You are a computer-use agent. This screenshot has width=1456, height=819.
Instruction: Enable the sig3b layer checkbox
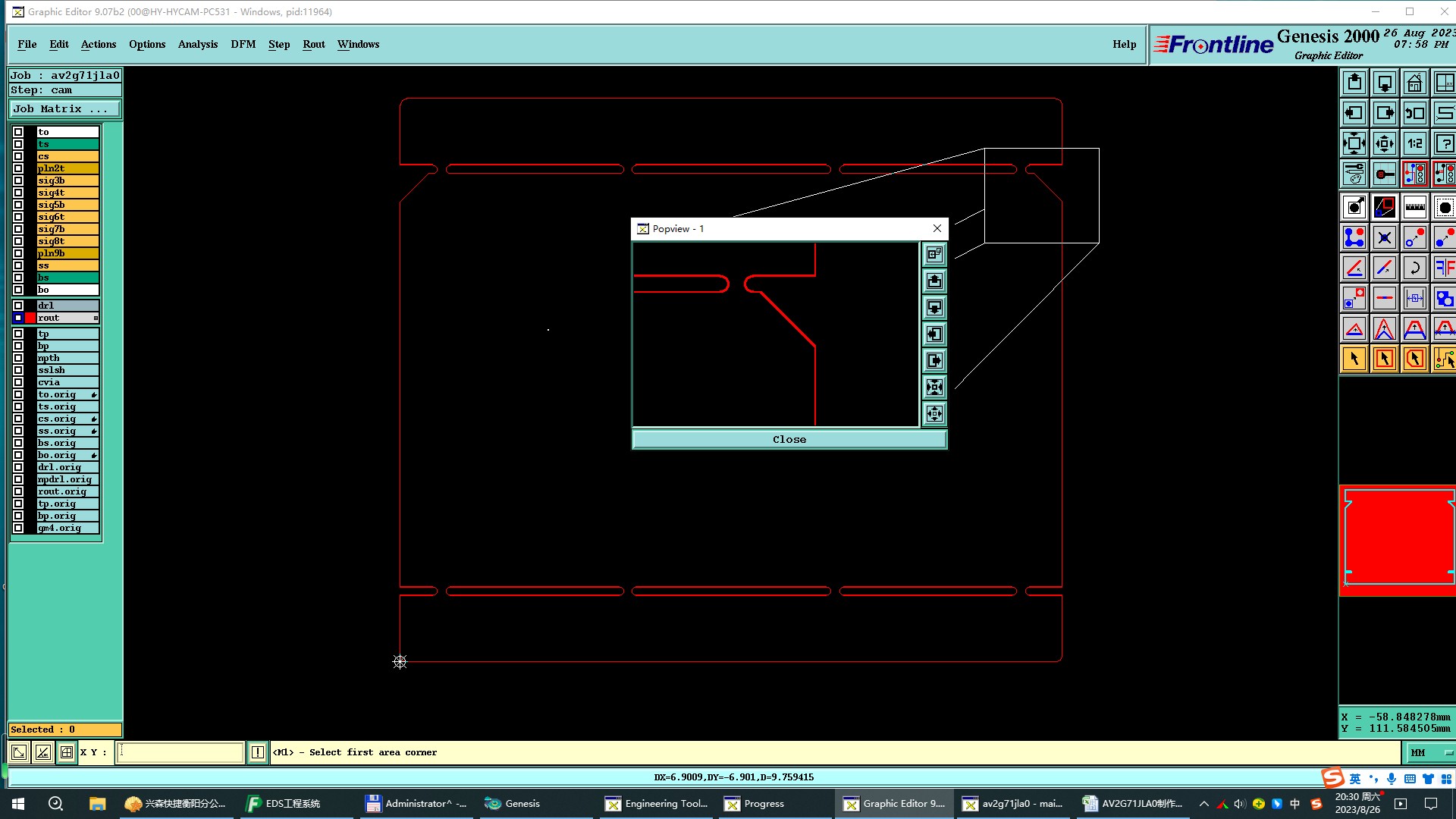[x=18, y=180]
